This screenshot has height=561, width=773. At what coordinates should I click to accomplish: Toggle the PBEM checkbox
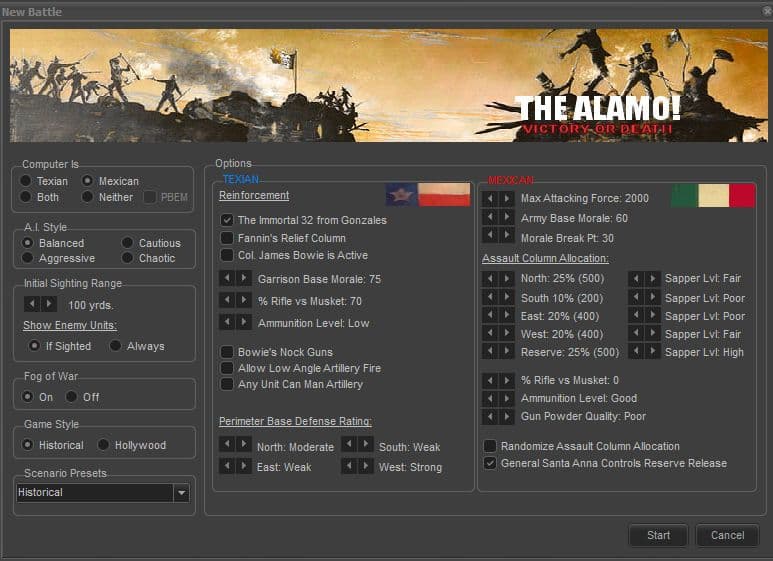point(150,197)
